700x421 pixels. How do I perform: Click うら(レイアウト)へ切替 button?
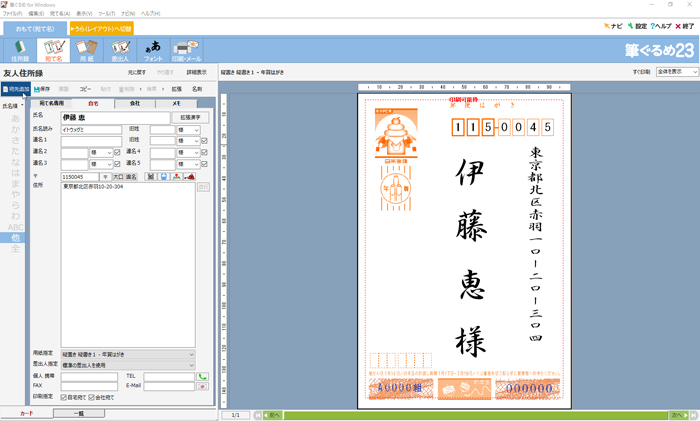point(101,28)
